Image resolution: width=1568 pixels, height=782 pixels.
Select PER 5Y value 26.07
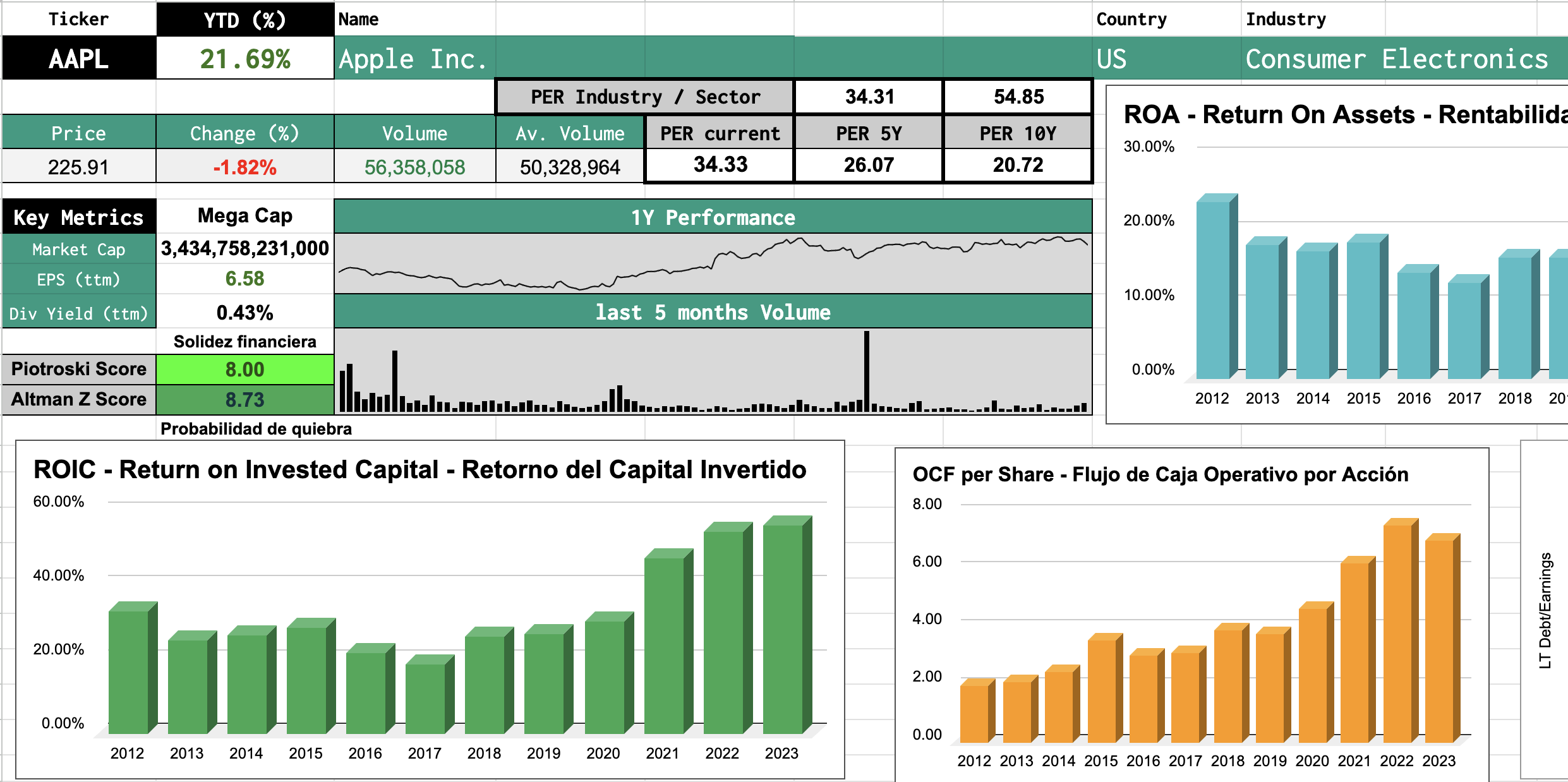tap(869, 165)
